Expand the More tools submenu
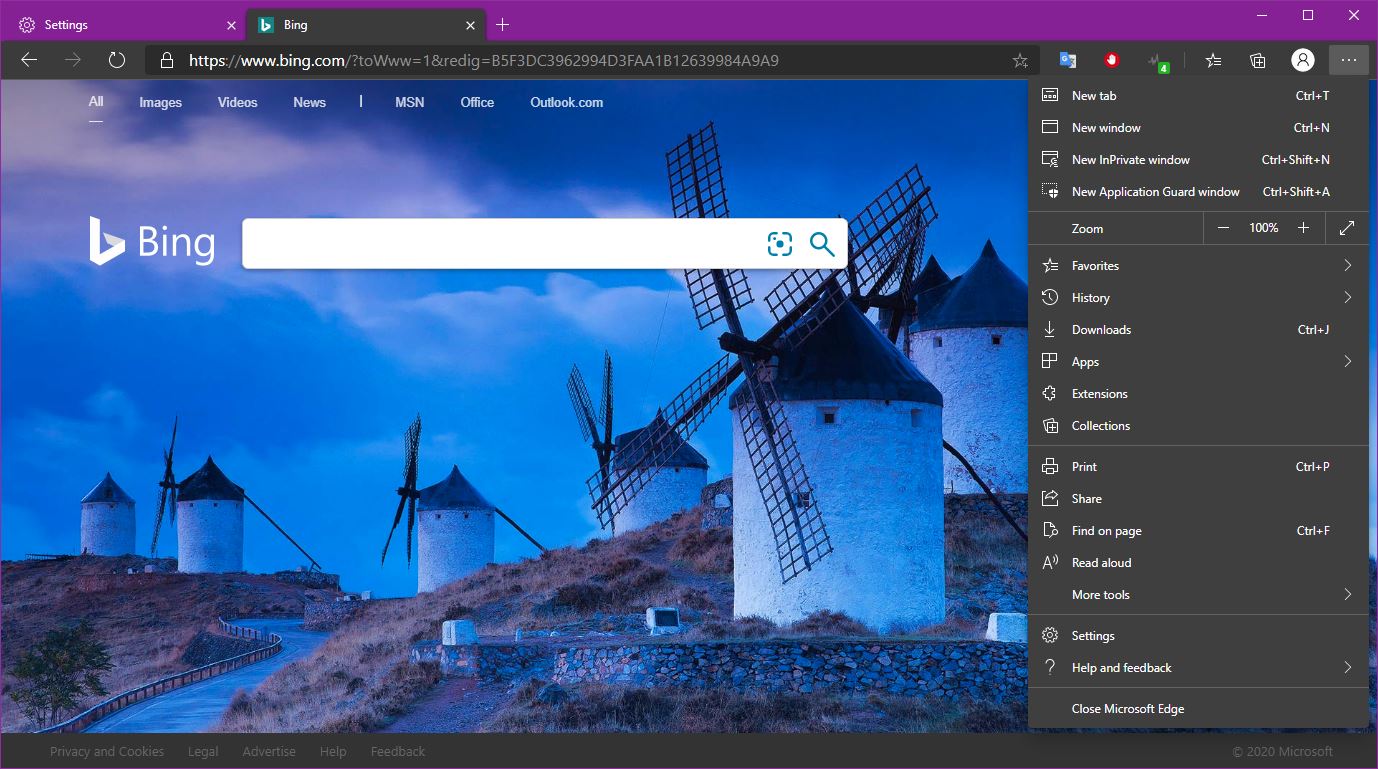The image size is (1378, 769). point(1198,595)
